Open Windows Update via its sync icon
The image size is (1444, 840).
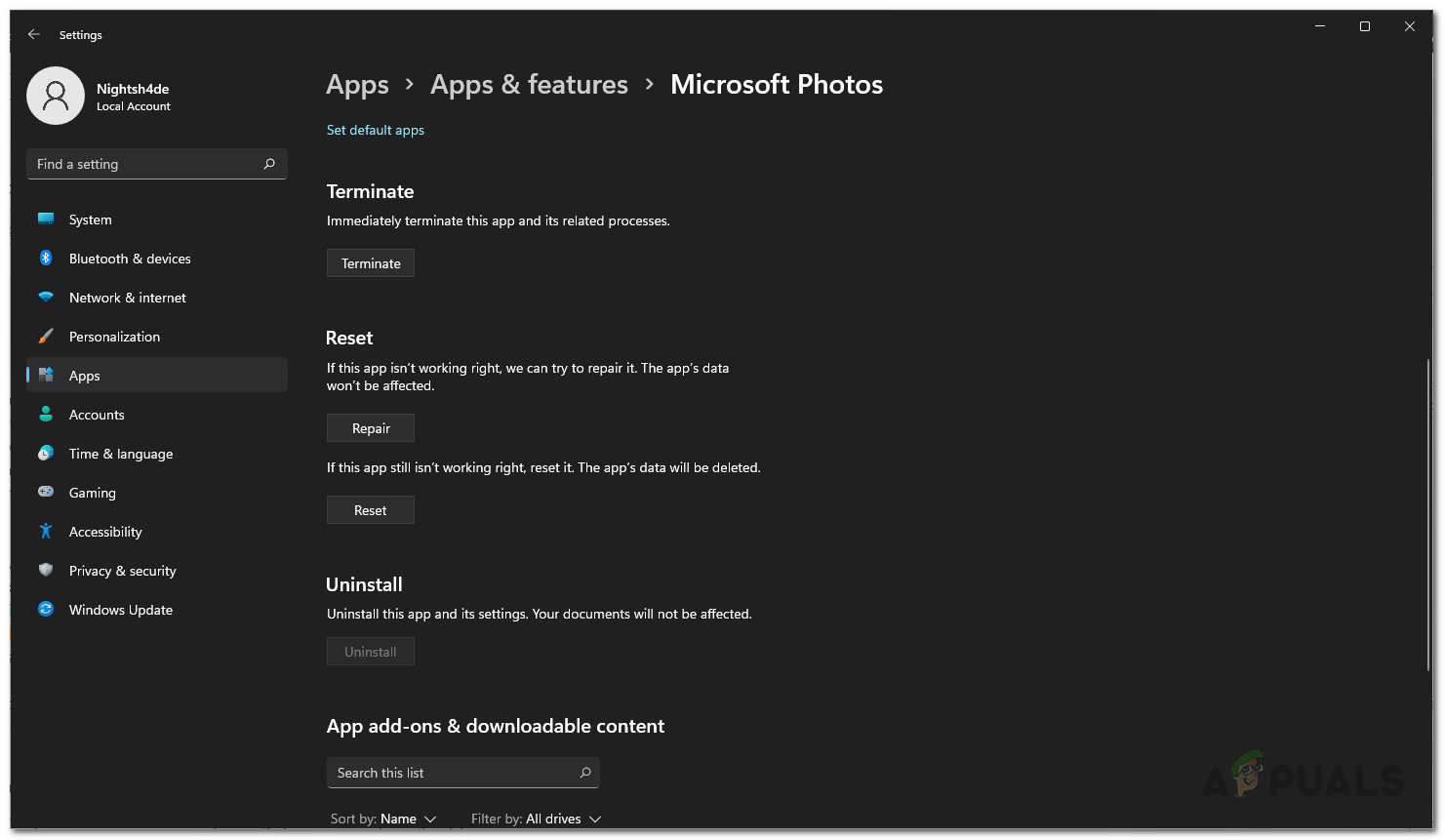click(46, 610)
